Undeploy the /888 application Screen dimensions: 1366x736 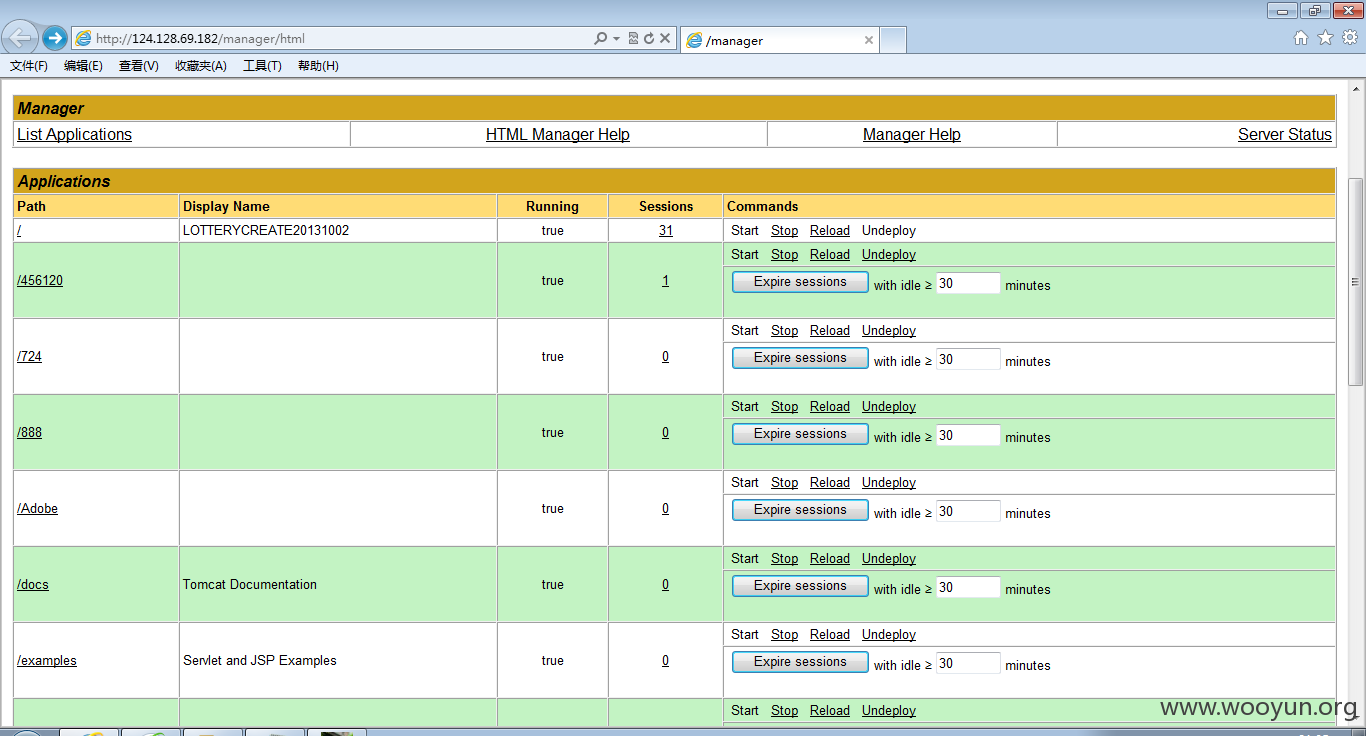889,407
